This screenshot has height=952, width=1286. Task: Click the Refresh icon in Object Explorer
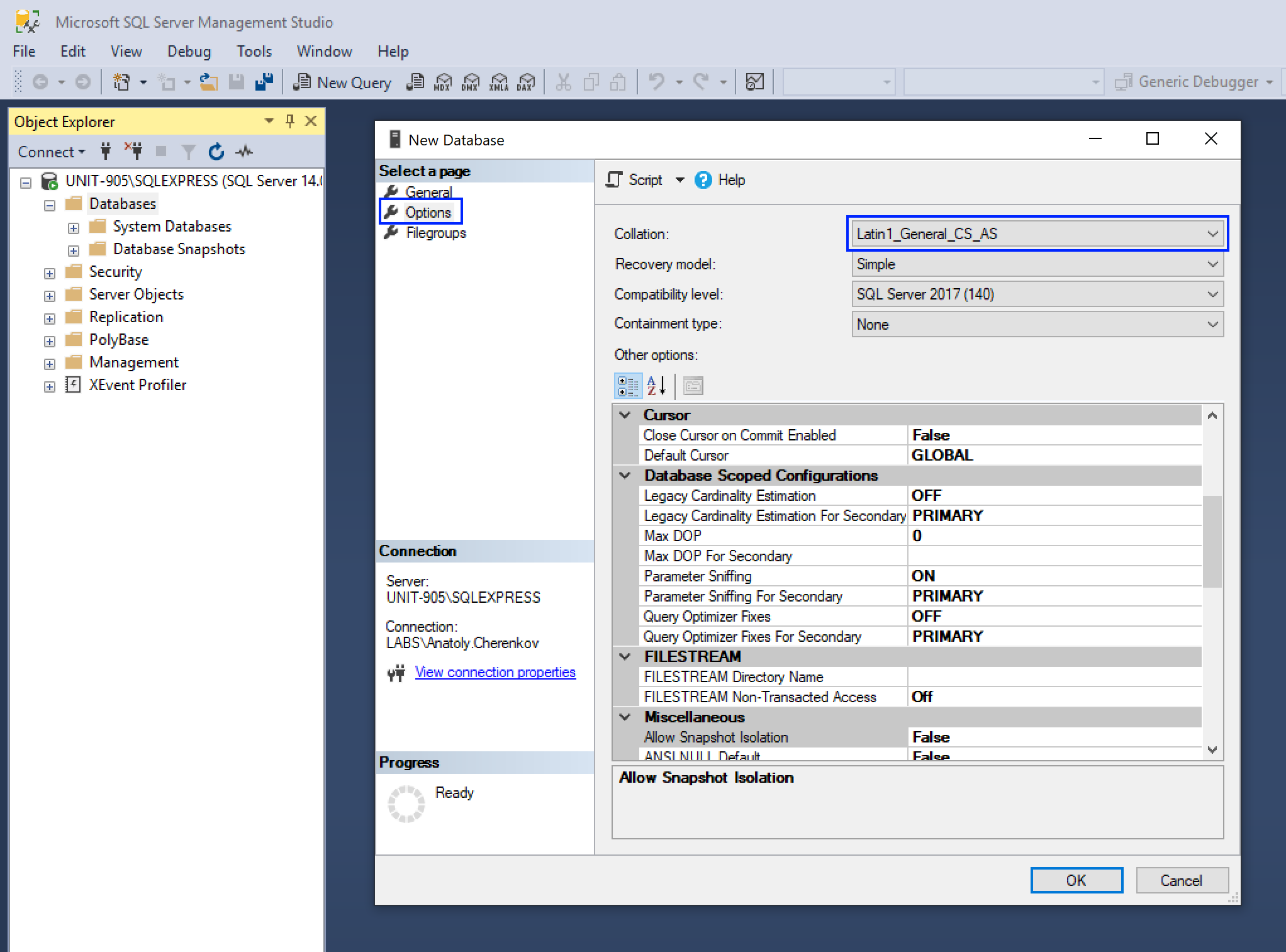click(216, 152)
